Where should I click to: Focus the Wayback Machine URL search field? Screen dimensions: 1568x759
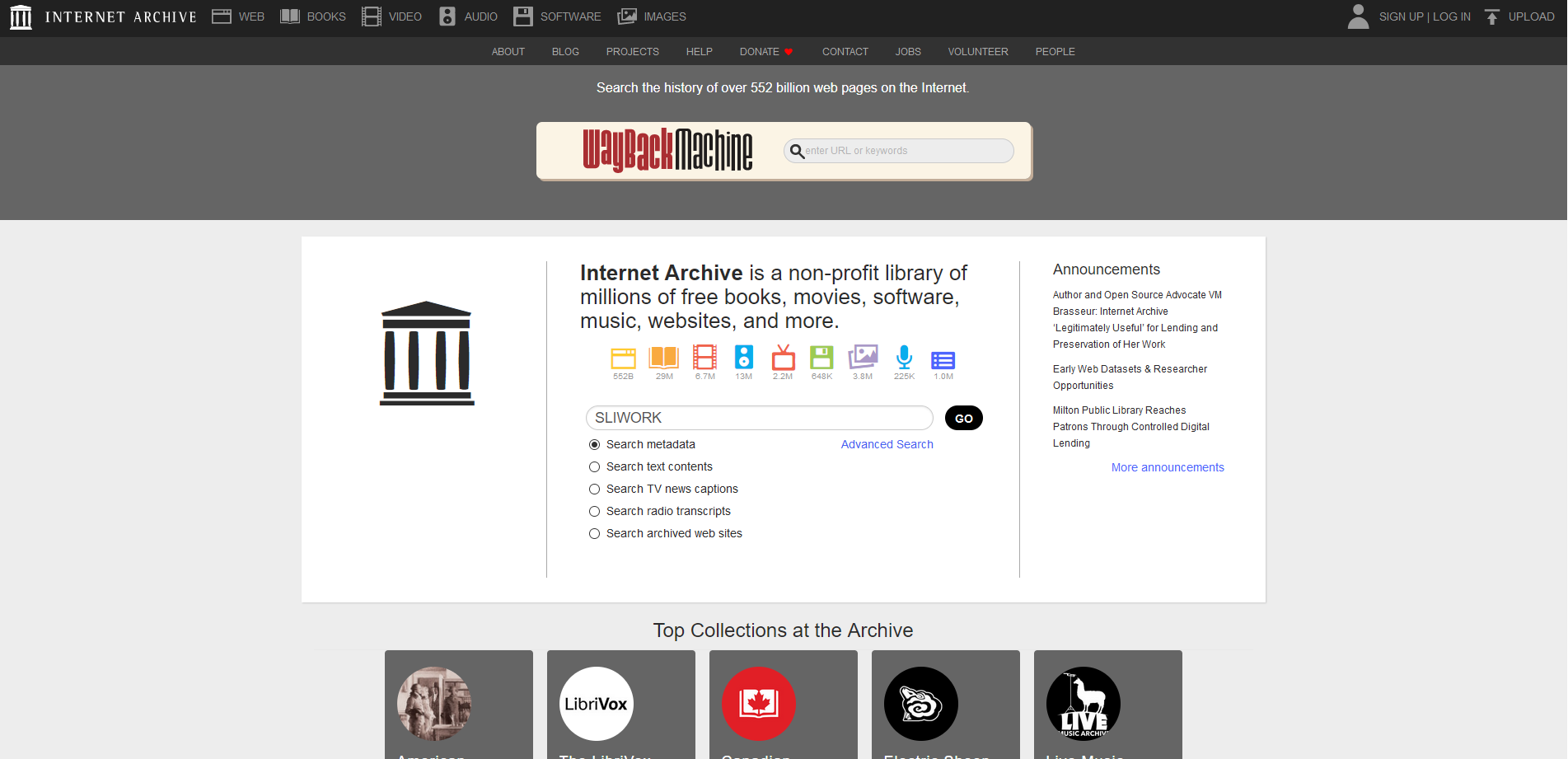point(899,151)
